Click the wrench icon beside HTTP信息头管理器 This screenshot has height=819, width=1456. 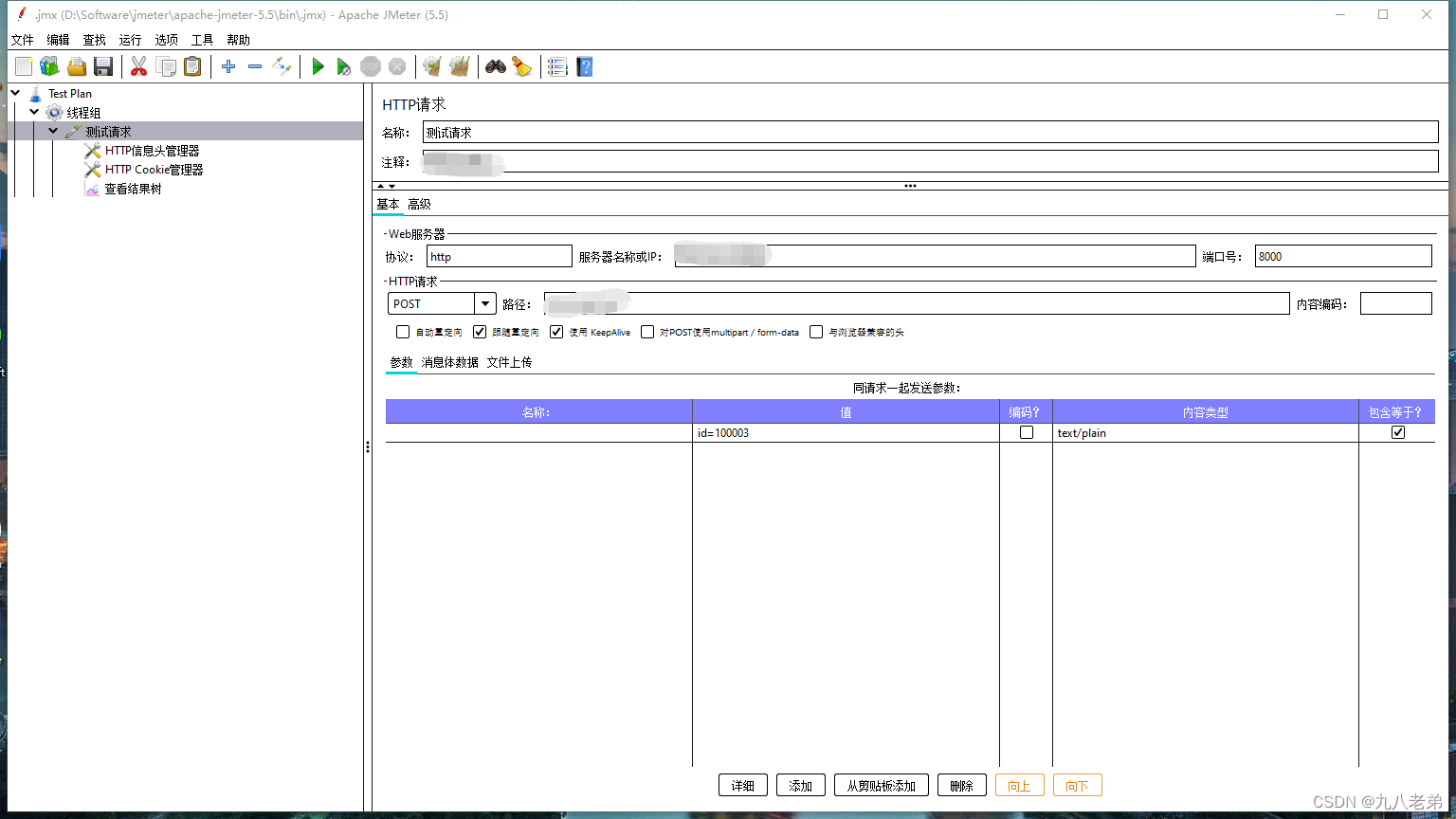point(92,151)
